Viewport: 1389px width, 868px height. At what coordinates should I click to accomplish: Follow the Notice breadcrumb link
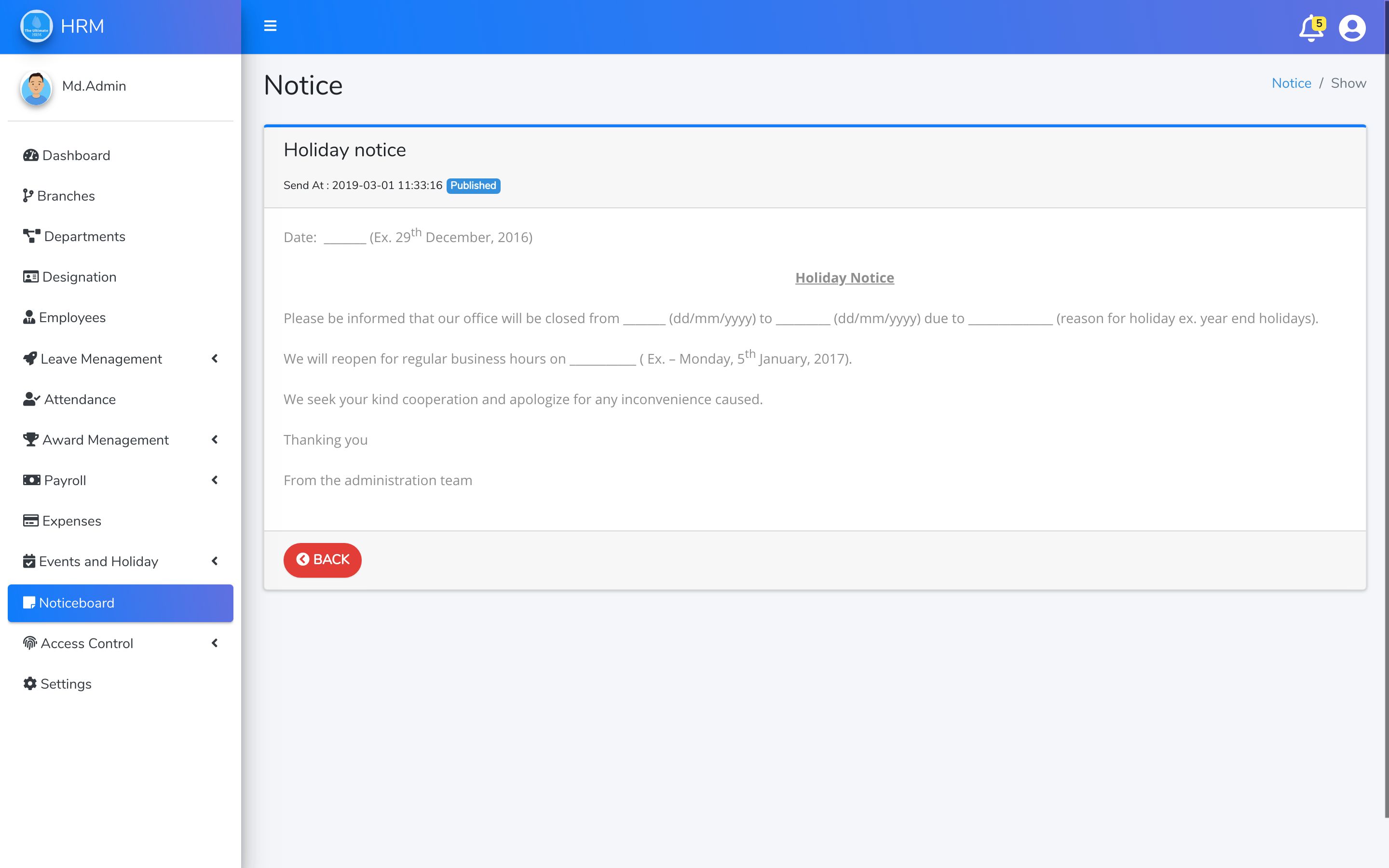pos(1291,83)
